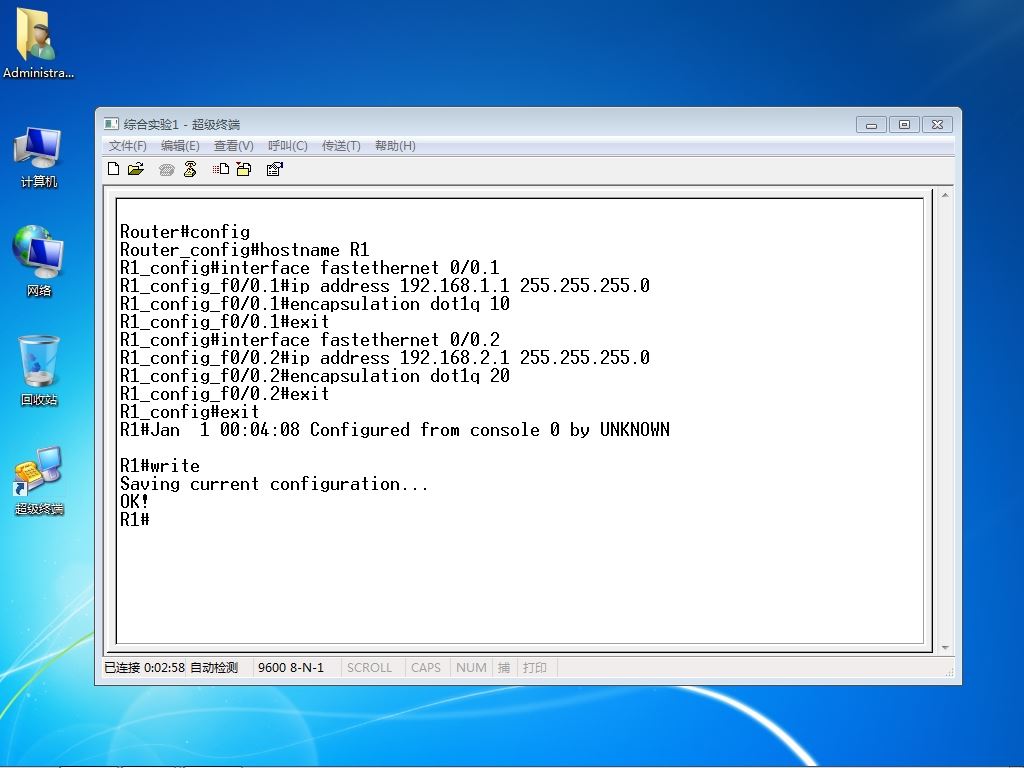Click the encapsulation dot1q 10 line
1024x768 pixels.
315,304
